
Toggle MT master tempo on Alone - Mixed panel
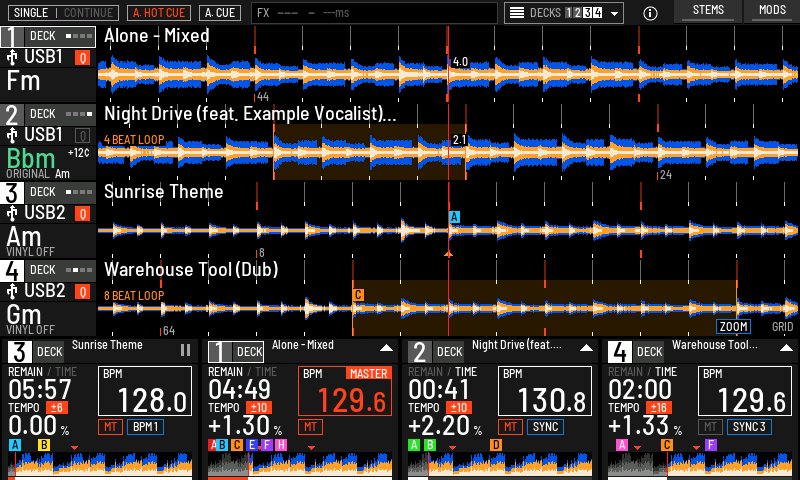310,427
